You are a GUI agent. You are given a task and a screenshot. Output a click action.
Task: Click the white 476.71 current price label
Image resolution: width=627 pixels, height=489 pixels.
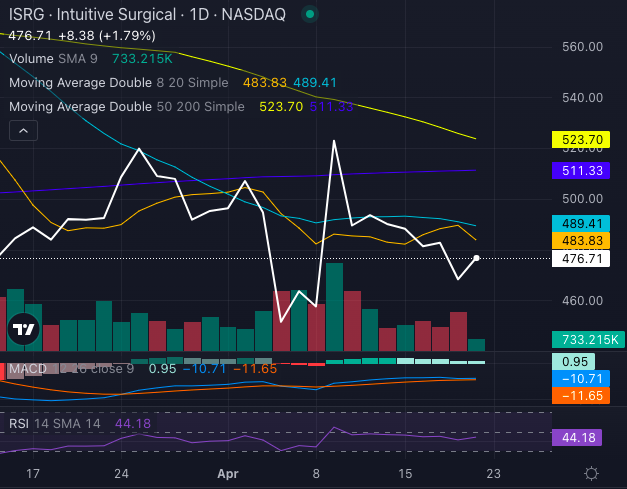581,259
